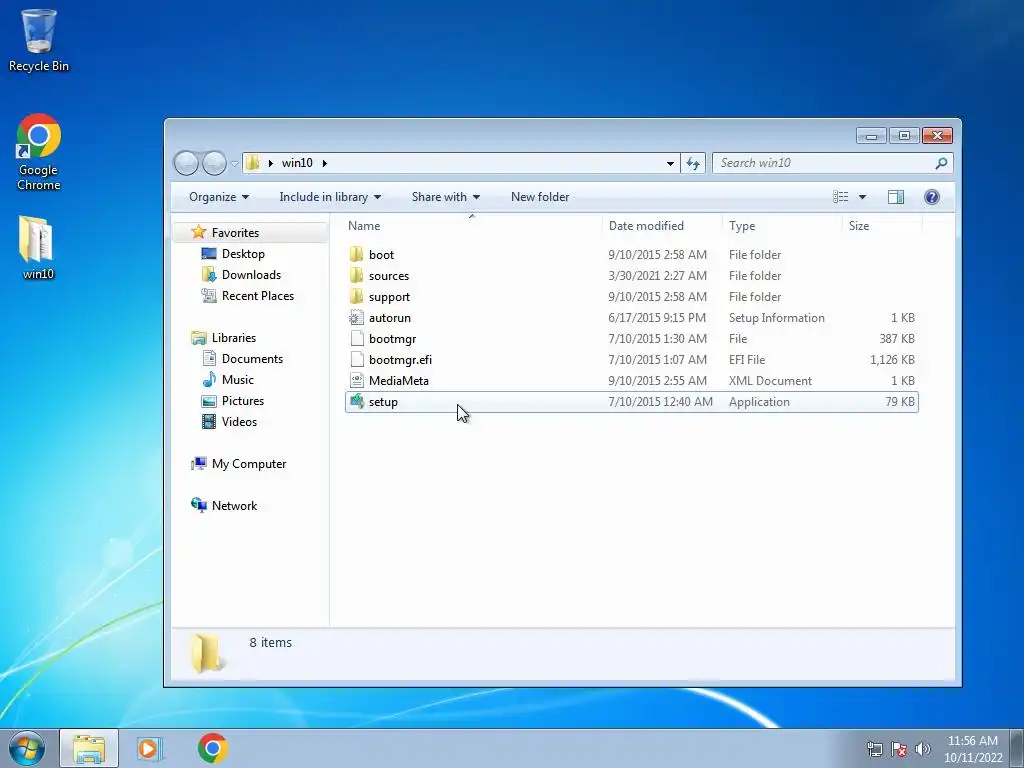Sort by the Size column header
Viewport: 1024px width, 768px height.
coord(859,226)
